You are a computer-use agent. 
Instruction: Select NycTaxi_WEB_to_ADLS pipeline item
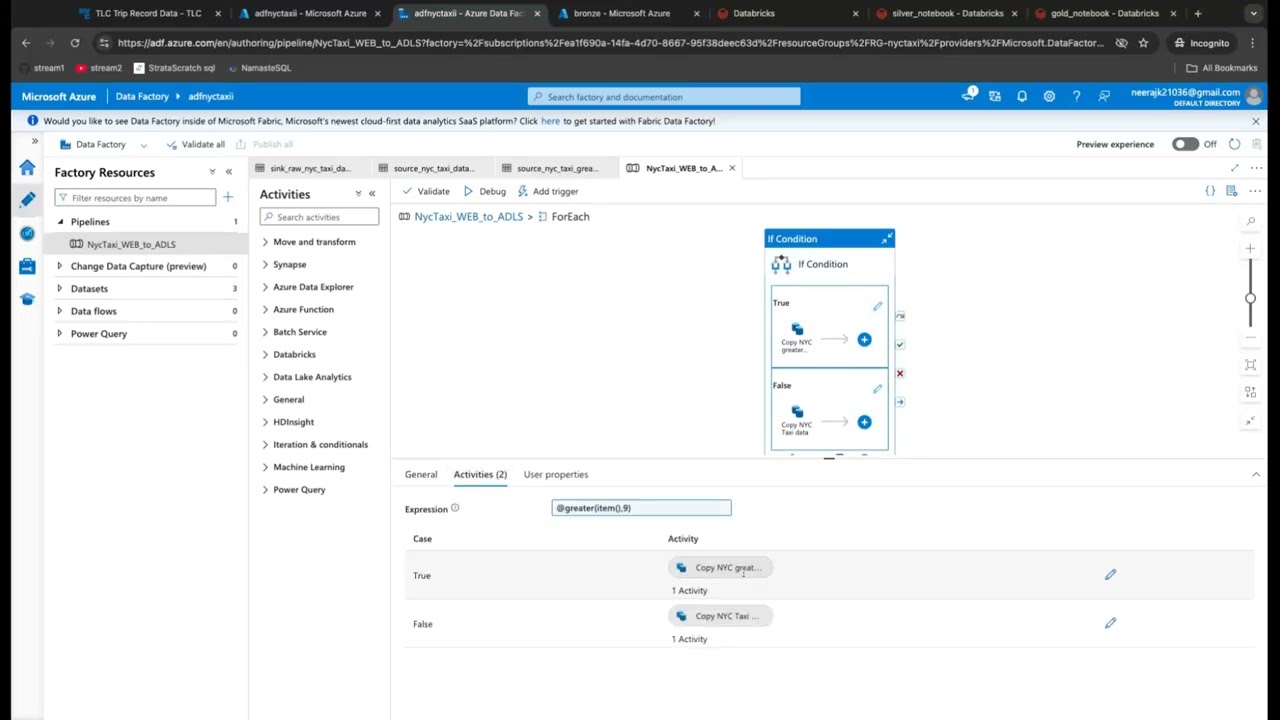tap(131, 244)
